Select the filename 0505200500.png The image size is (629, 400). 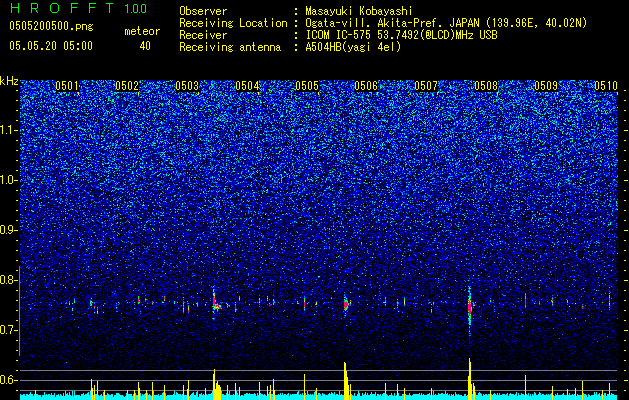coord(51,27)
